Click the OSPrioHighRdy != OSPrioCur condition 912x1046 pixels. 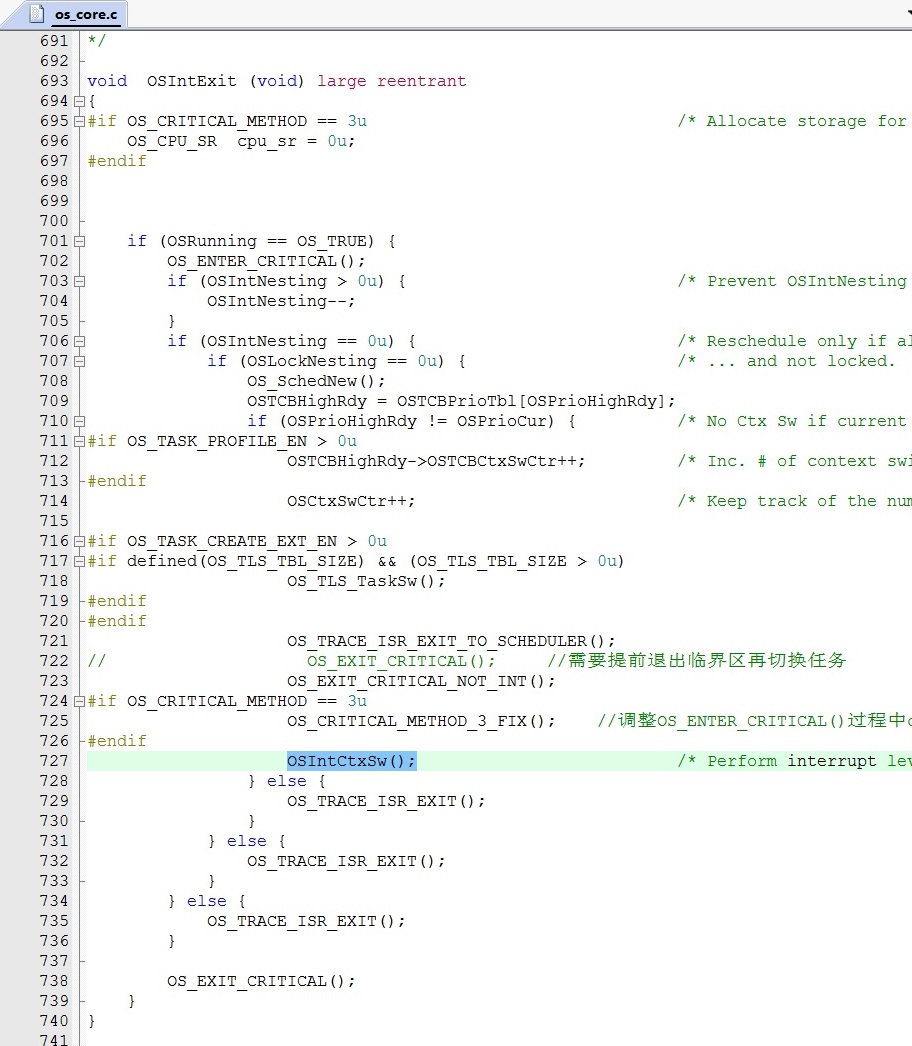[x=421, y=422]
